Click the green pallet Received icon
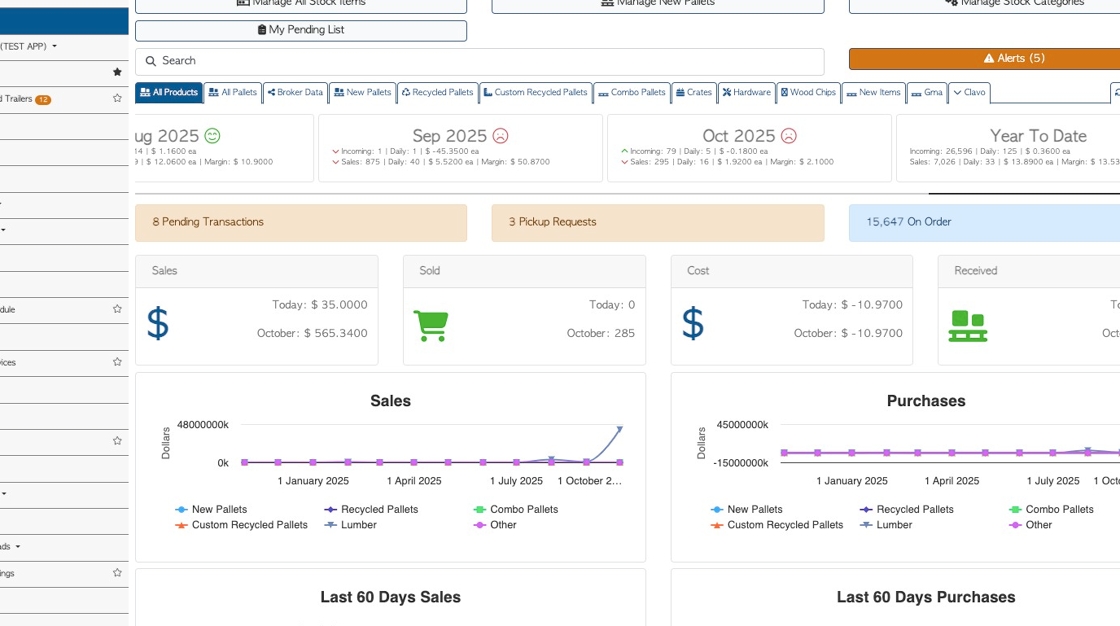Screen dimensions: 1120x626 pyautogui.click(x=967, y=325)
